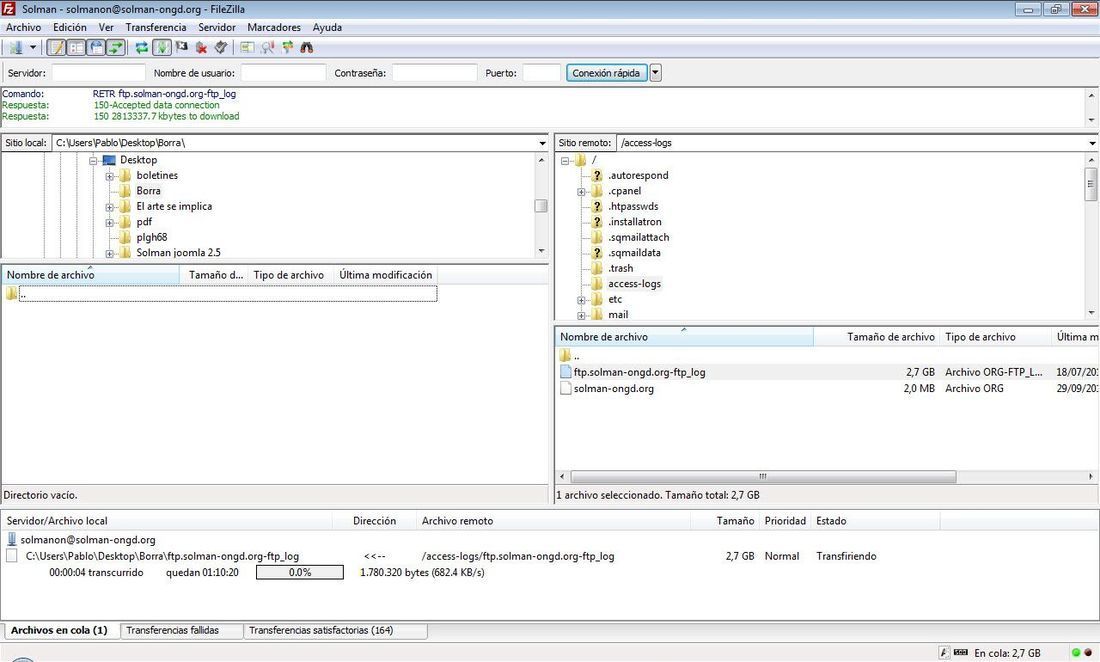Open the Servidor menu
The height and width of the screenshot is (662, 1100).
coord(217,27)
